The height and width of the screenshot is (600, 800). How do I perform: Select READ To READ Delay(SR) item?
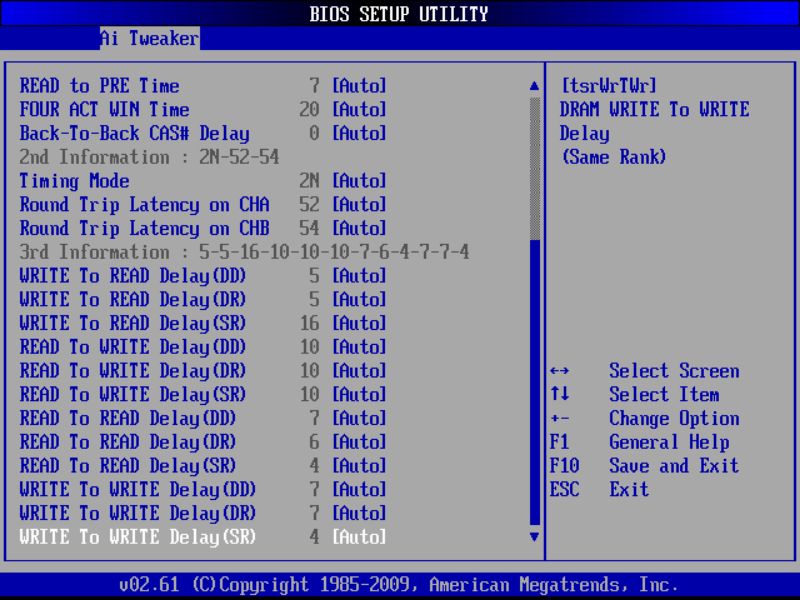click(x=128, y=465)
